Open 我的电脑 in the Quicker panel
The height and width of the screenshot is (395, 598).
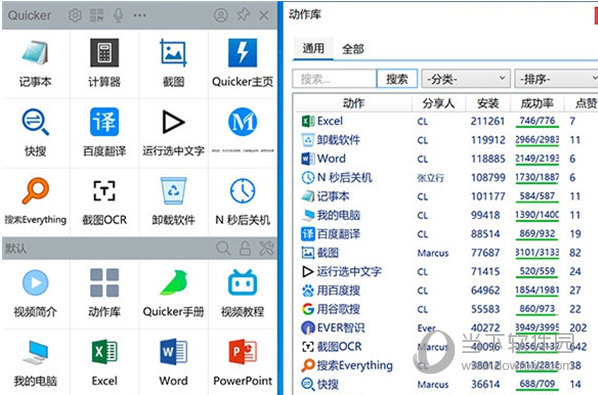[35, 363]
